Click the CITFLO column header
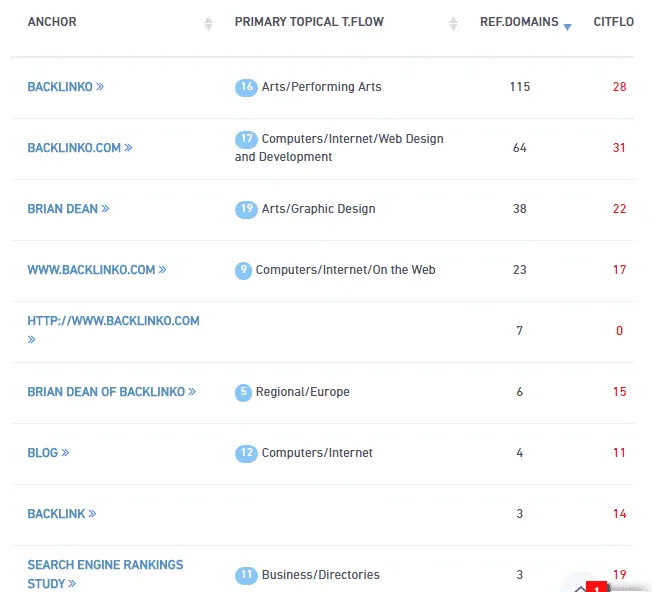652x592 pixels. (613, 22)
